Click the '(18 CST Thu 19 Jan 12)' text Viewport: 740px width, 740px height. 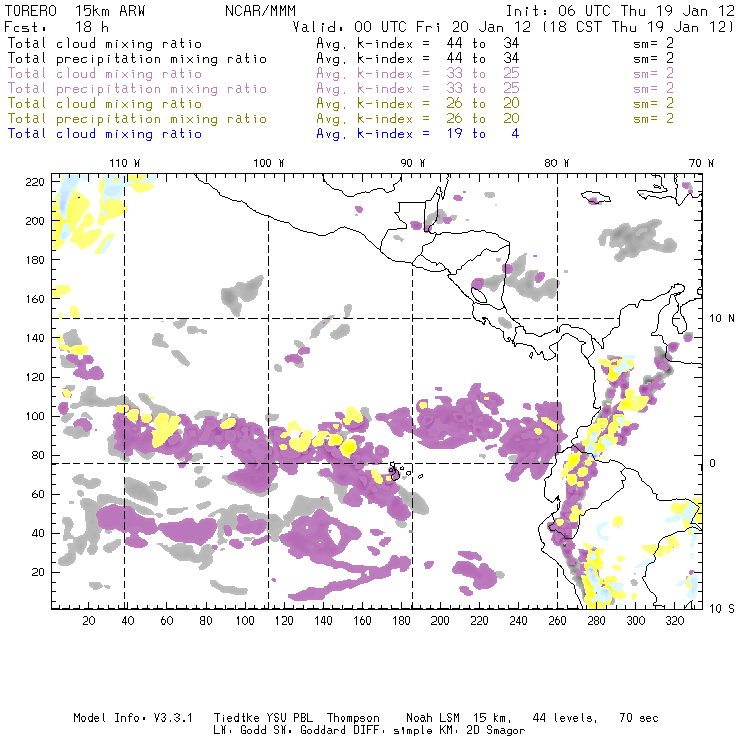click(637, 27)
